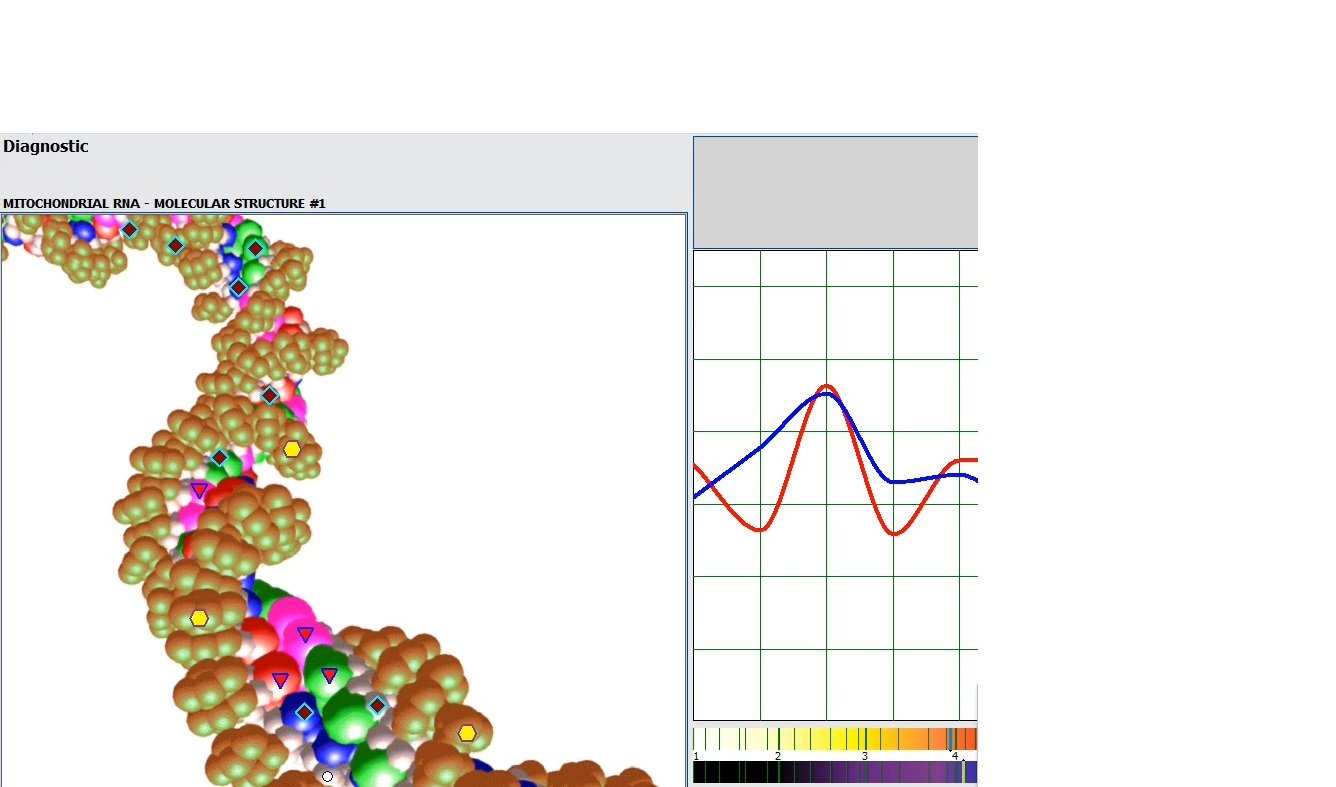Click the peak of the red curve
The width and height of the screenshot is (1336, 787).
(827, 386)
